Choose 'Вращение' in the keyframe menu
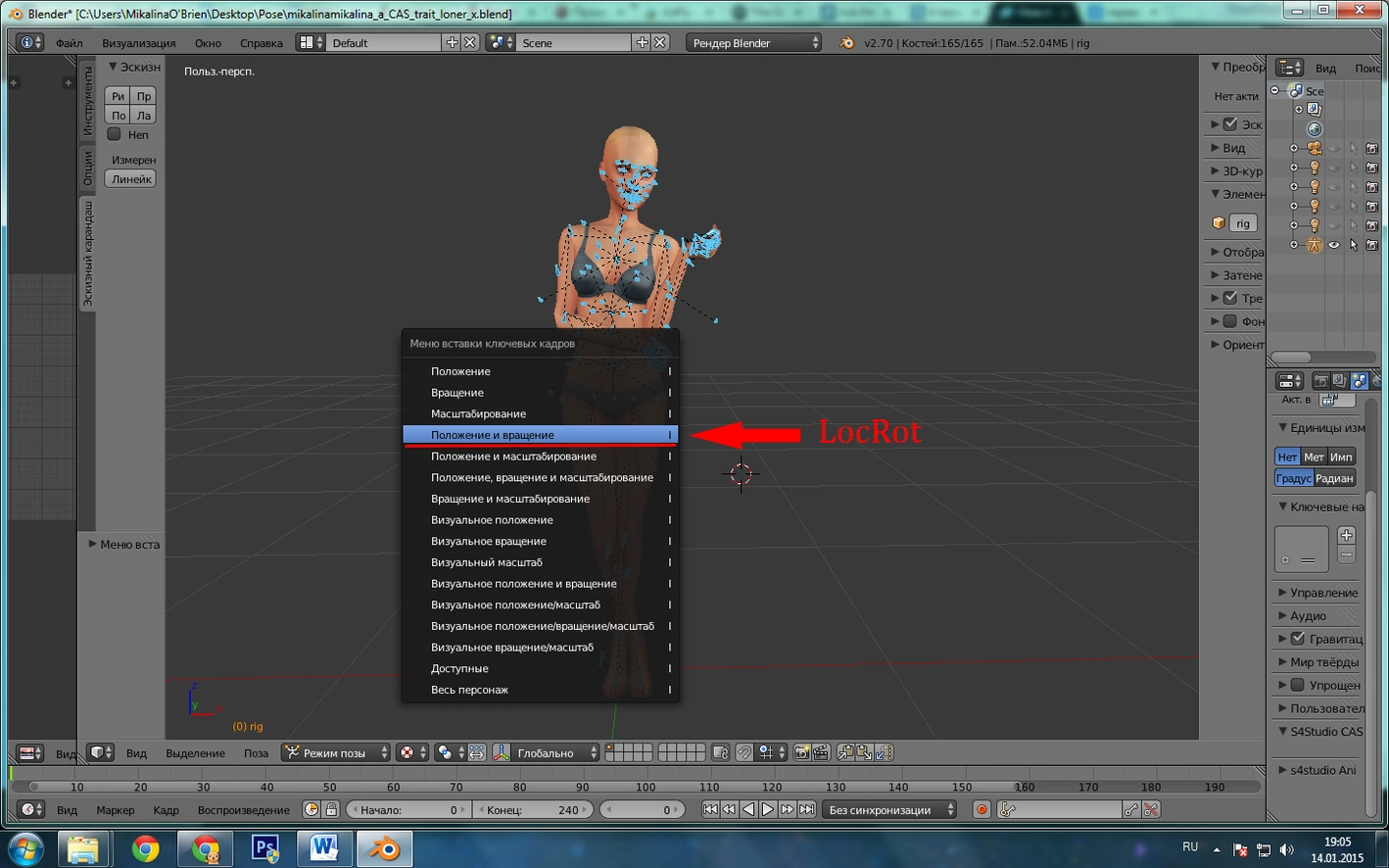This screenshot has height=868, width=1389. tap(541, 393)
